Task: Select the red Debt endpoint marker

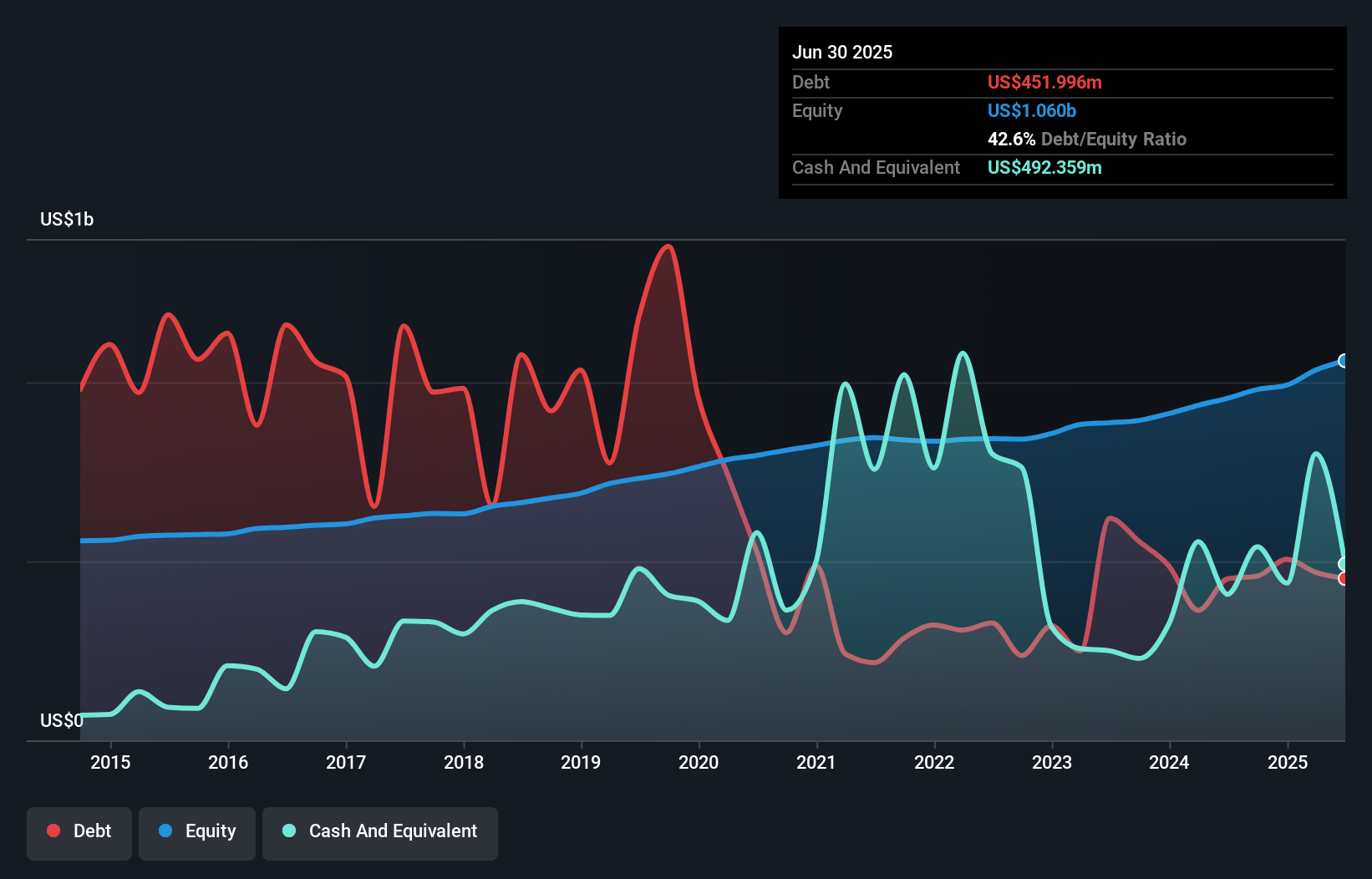Action: click(1344, 578)
